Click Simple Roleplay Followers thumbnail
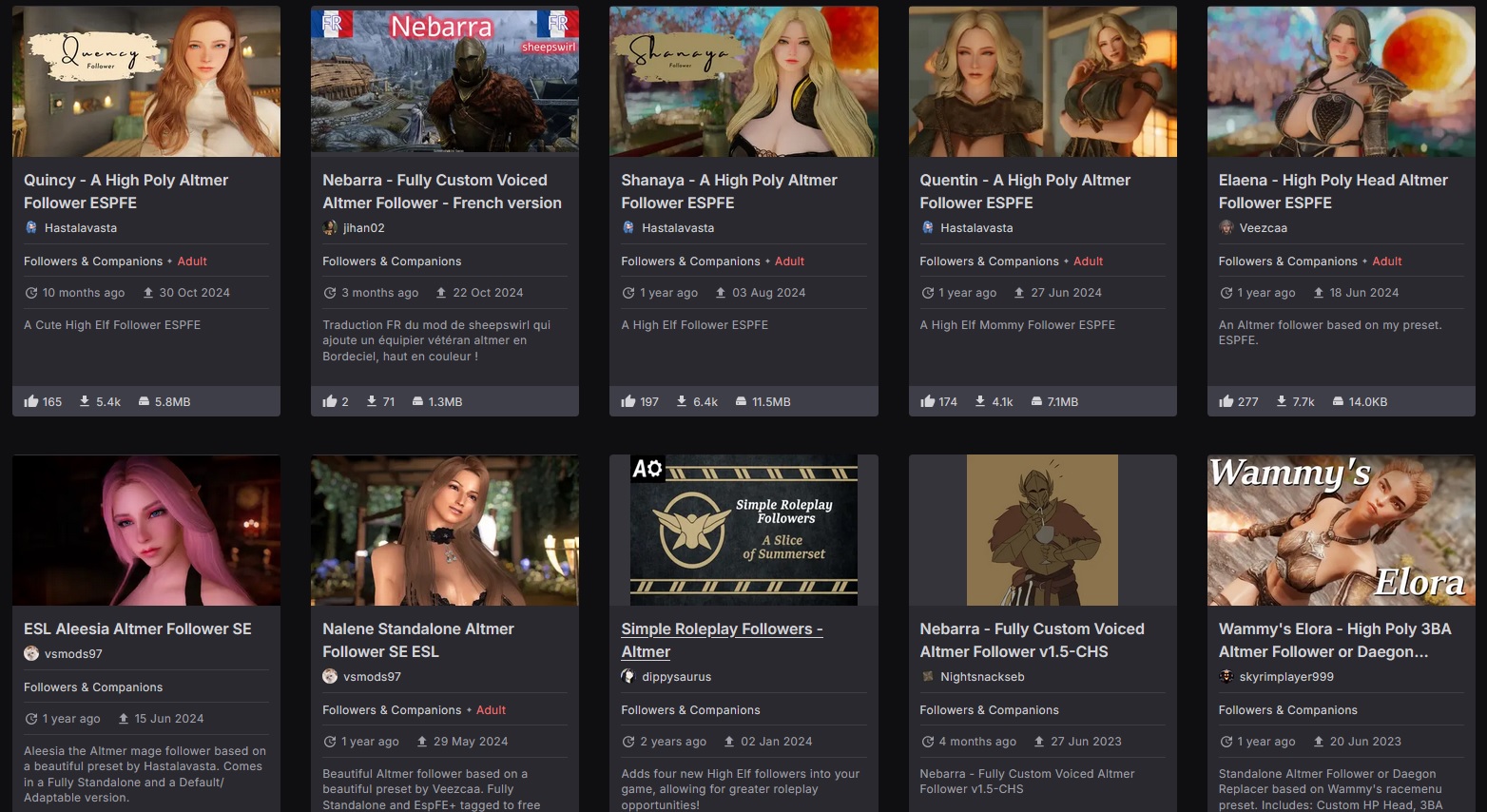Image resolution: width=1487 pixels, height=812 pixels. click(x=743, y=531)
